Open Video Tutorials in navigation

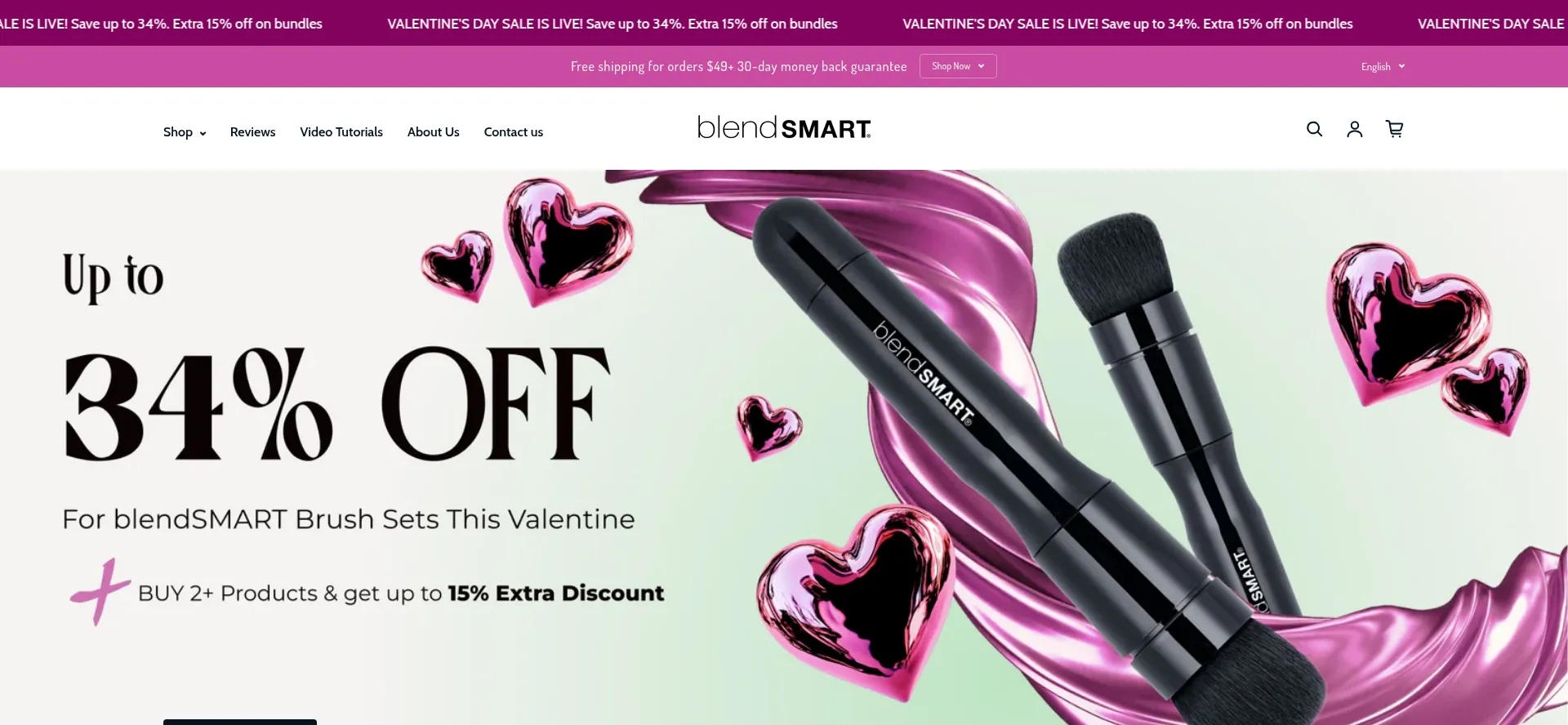[x=341, y=132]
